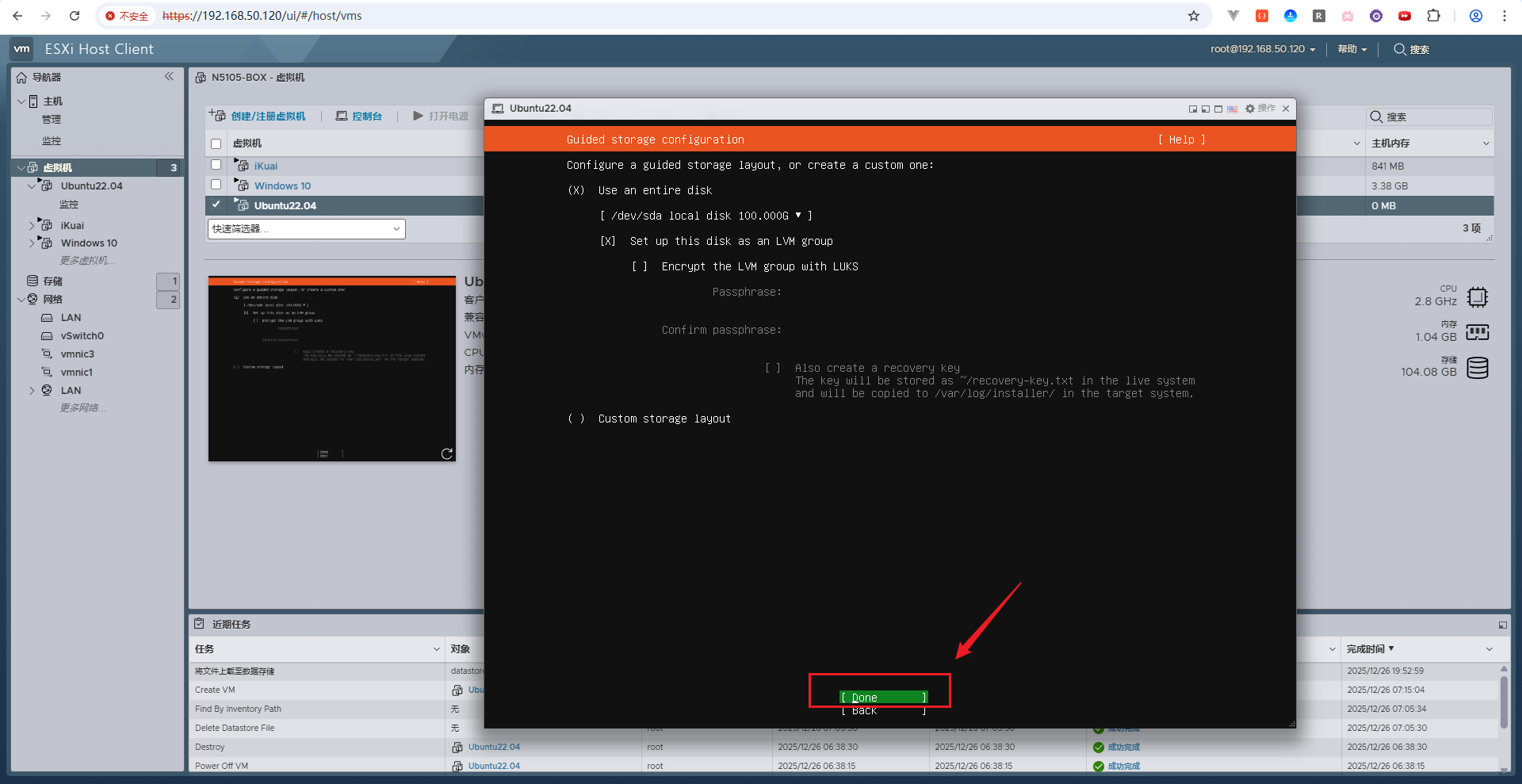Screen dimensions: 1522x784
Task: Click the vmnic3 network adapter icon
Action: (x=47, y=354)
